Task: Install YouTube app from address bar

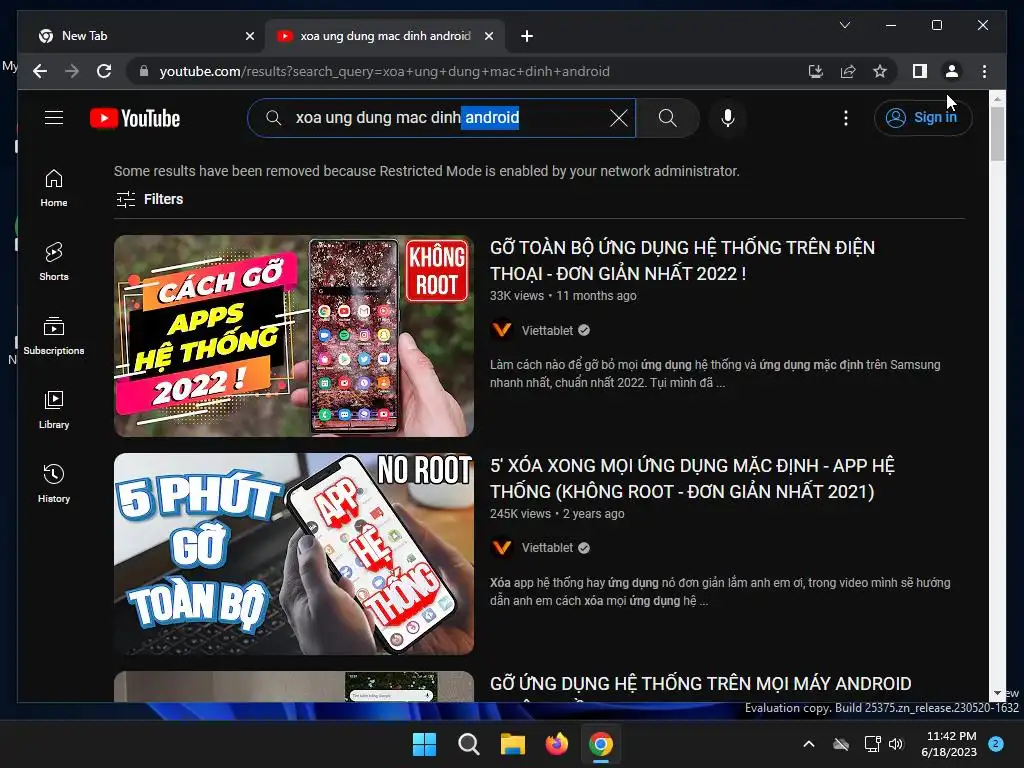Action: pyautogui.click(x=816, y=71)
